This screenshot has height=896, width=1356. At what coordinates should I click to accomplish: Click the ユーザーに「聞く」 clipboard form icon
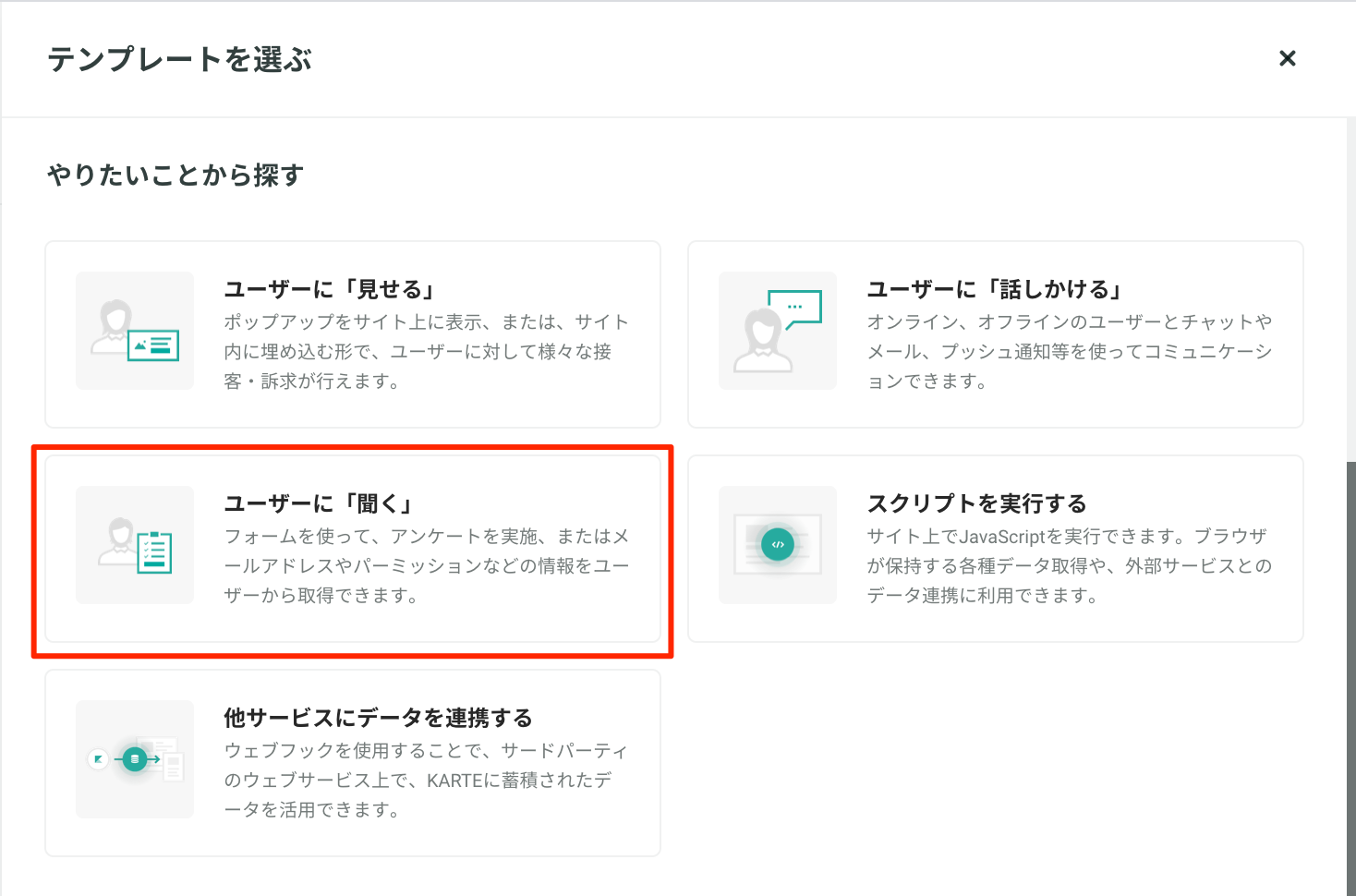click(135, 545)
